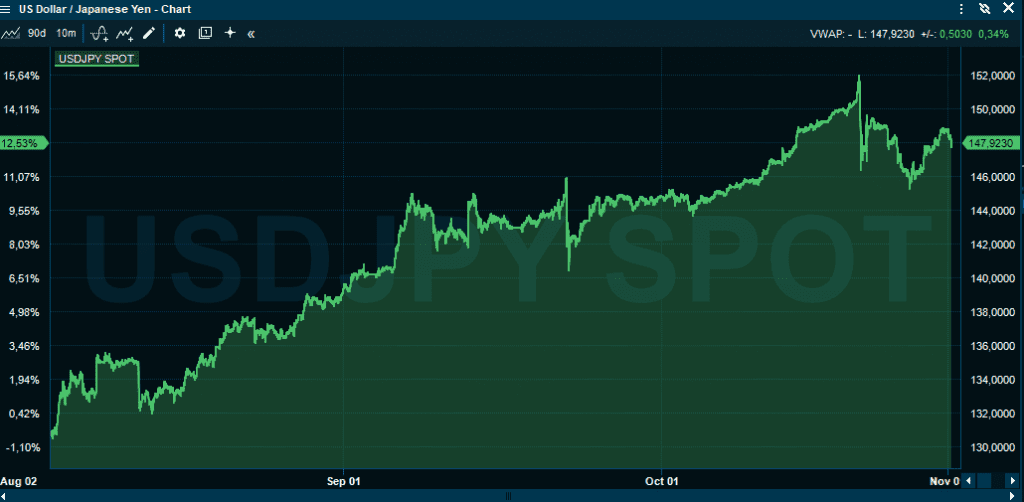
Task: Click the Aug 02 date label
Action: [16, 481]
